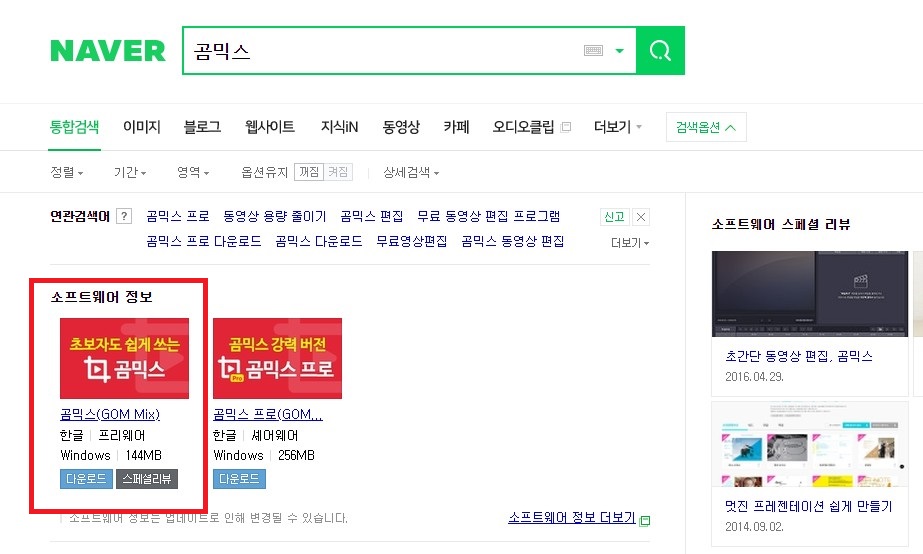Switch to the 동영상 tab

pos(401,127)
